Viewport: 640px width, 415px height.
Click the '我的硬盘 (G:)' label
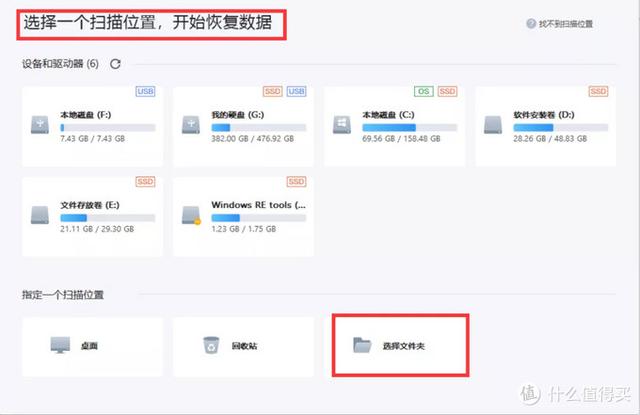click(238, 115)
